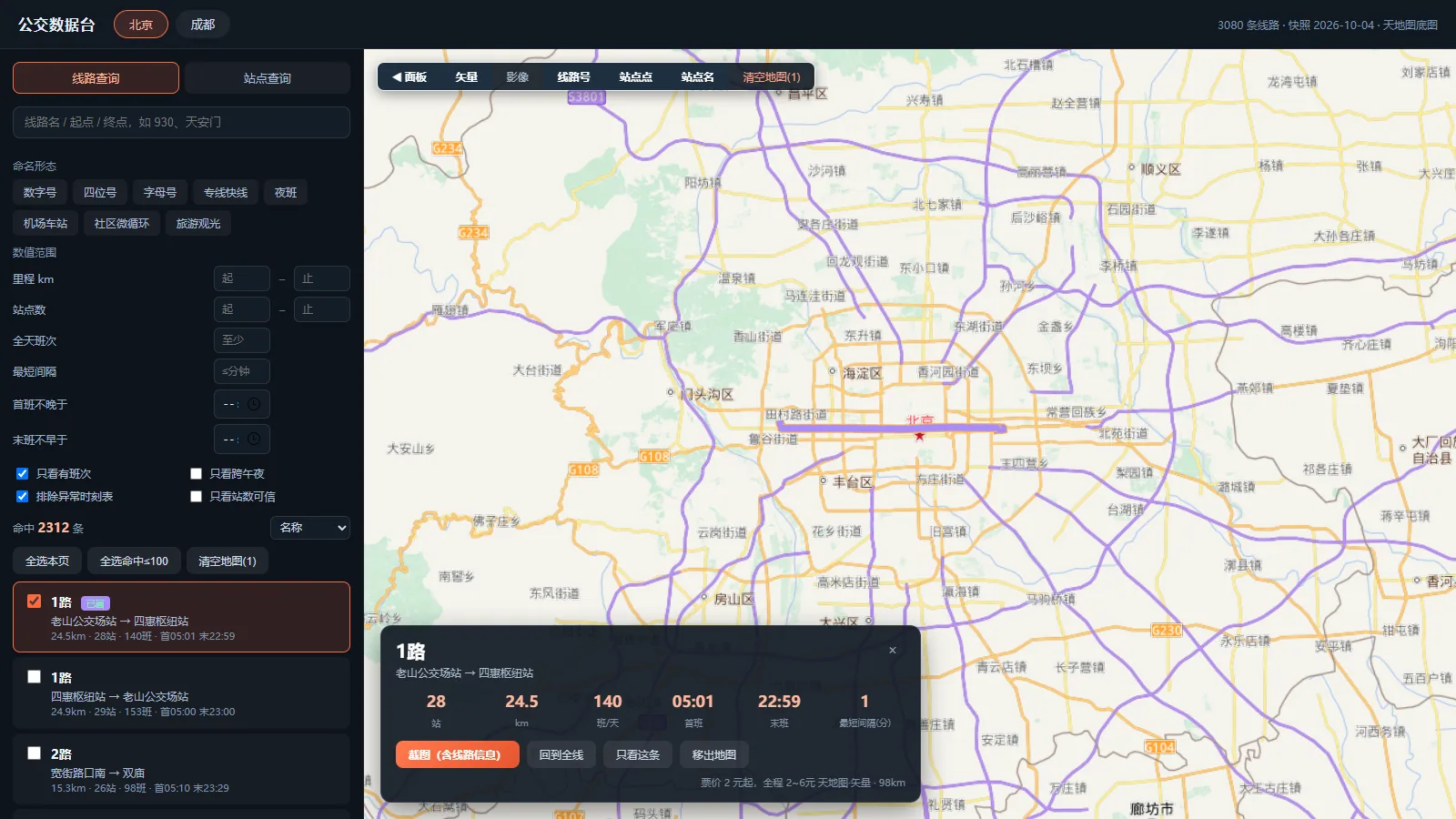
Task: Focus the route name search field
Action: pos(181,122)
